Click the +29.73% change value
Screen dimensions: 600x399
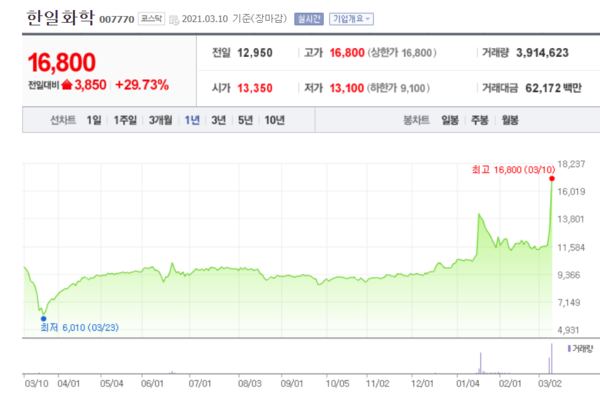pyautogui.click(x=142, y=85)
